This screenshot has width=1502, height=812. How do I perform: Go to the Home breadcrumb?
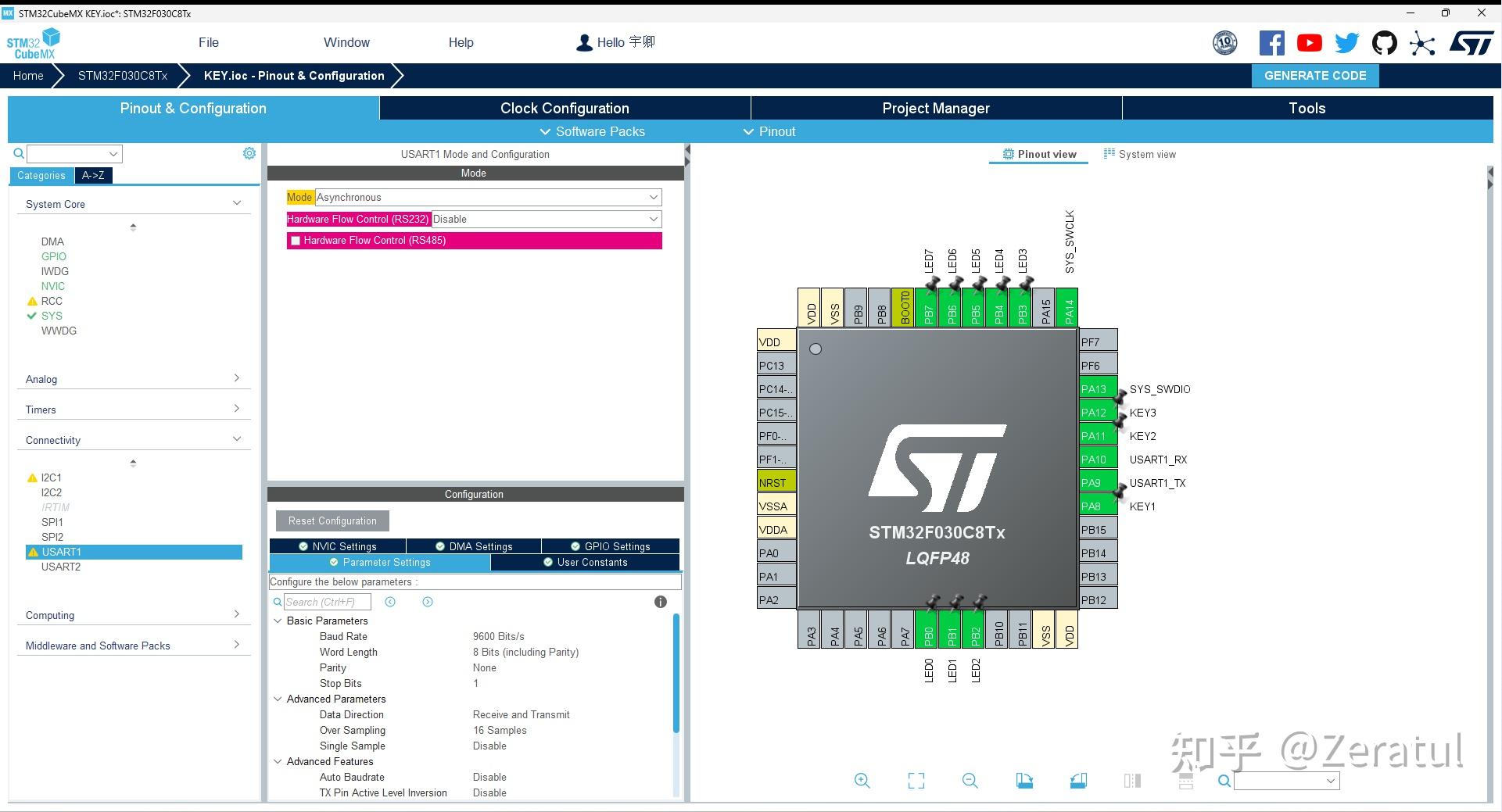point(28,76)
